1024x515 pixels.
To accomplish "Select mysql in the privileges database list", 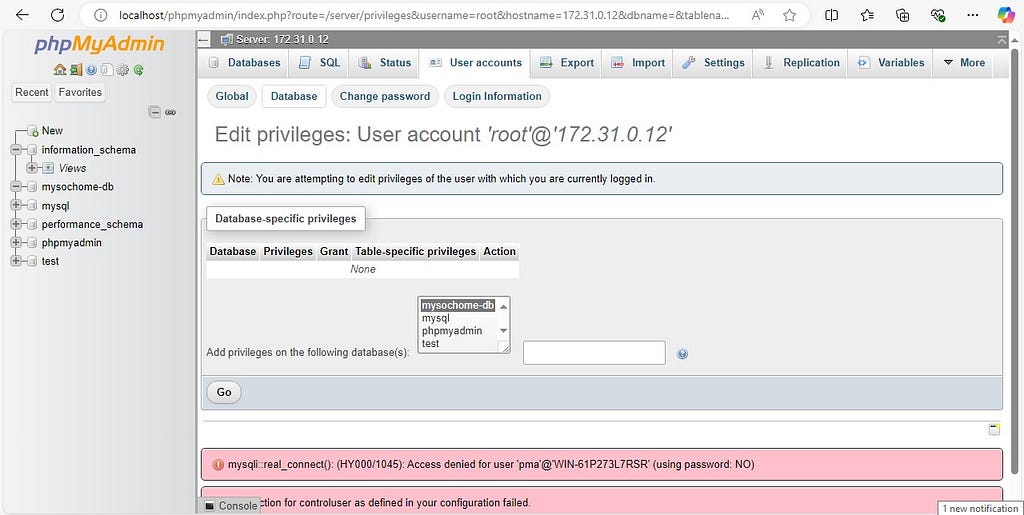I will 436,319.
